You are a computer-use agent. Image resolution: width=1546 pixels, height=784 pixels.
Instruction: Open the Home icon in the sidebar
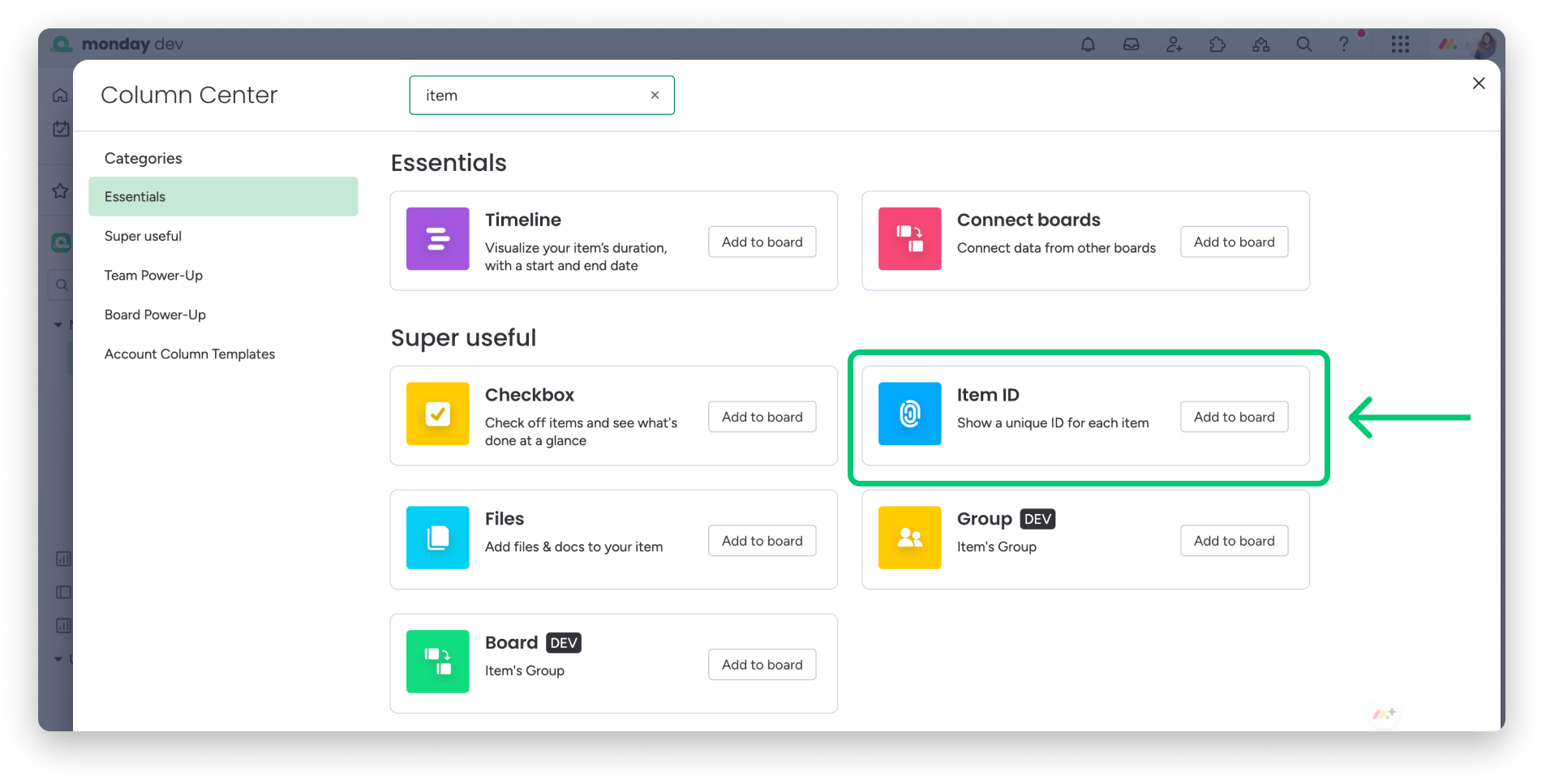pyautogui.click(x=60, y=95)
